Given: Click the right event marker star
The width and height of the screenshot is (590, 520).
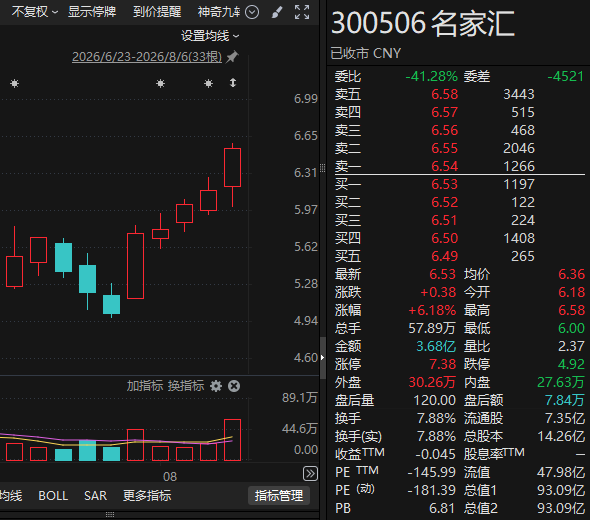Looking at the screenshot, I should point(208,84).
